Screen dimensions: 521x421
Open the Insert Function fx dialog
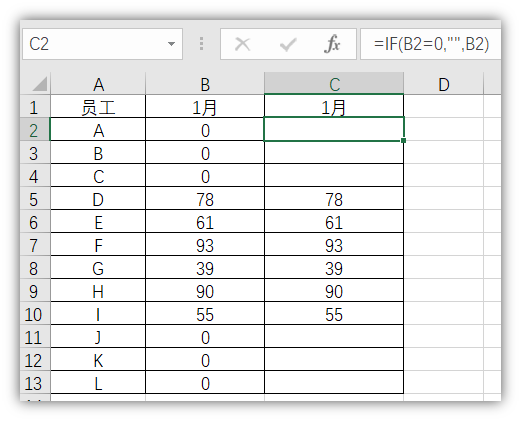pyautogui.click(x=332, y=44)
